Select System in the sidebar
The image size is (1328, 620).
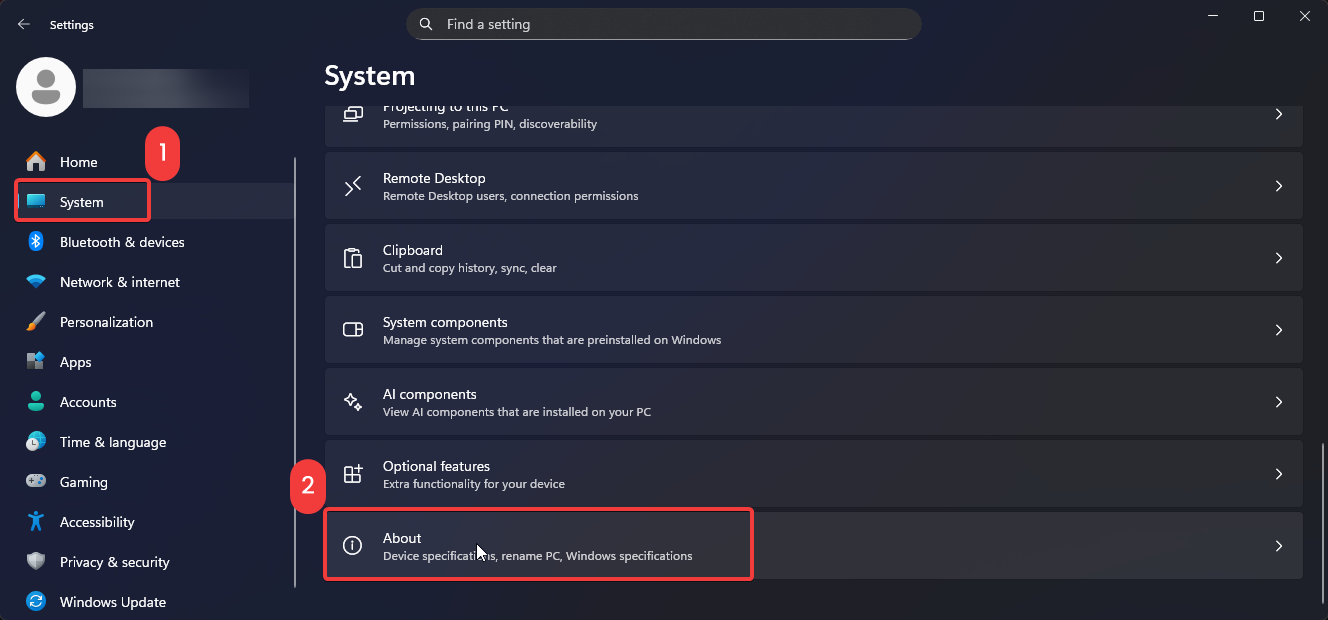(155, 202)
